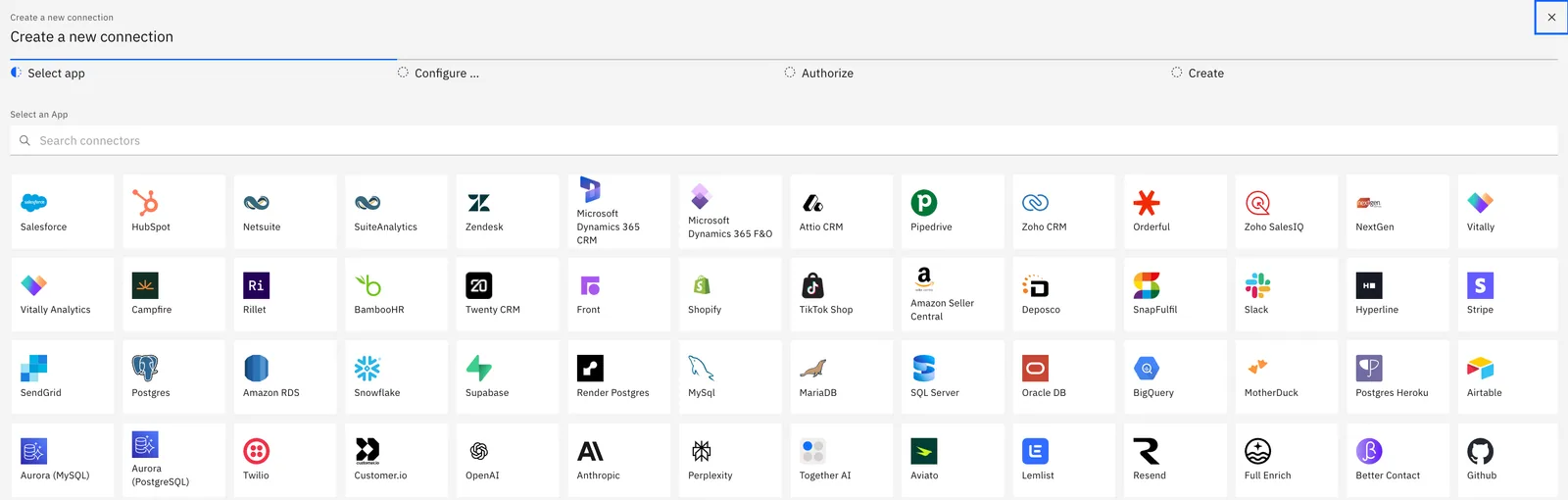Viewport: 1568px width, 500px height.
Task: Close the new connection dialog
Action: click(x=1551, y=17)
